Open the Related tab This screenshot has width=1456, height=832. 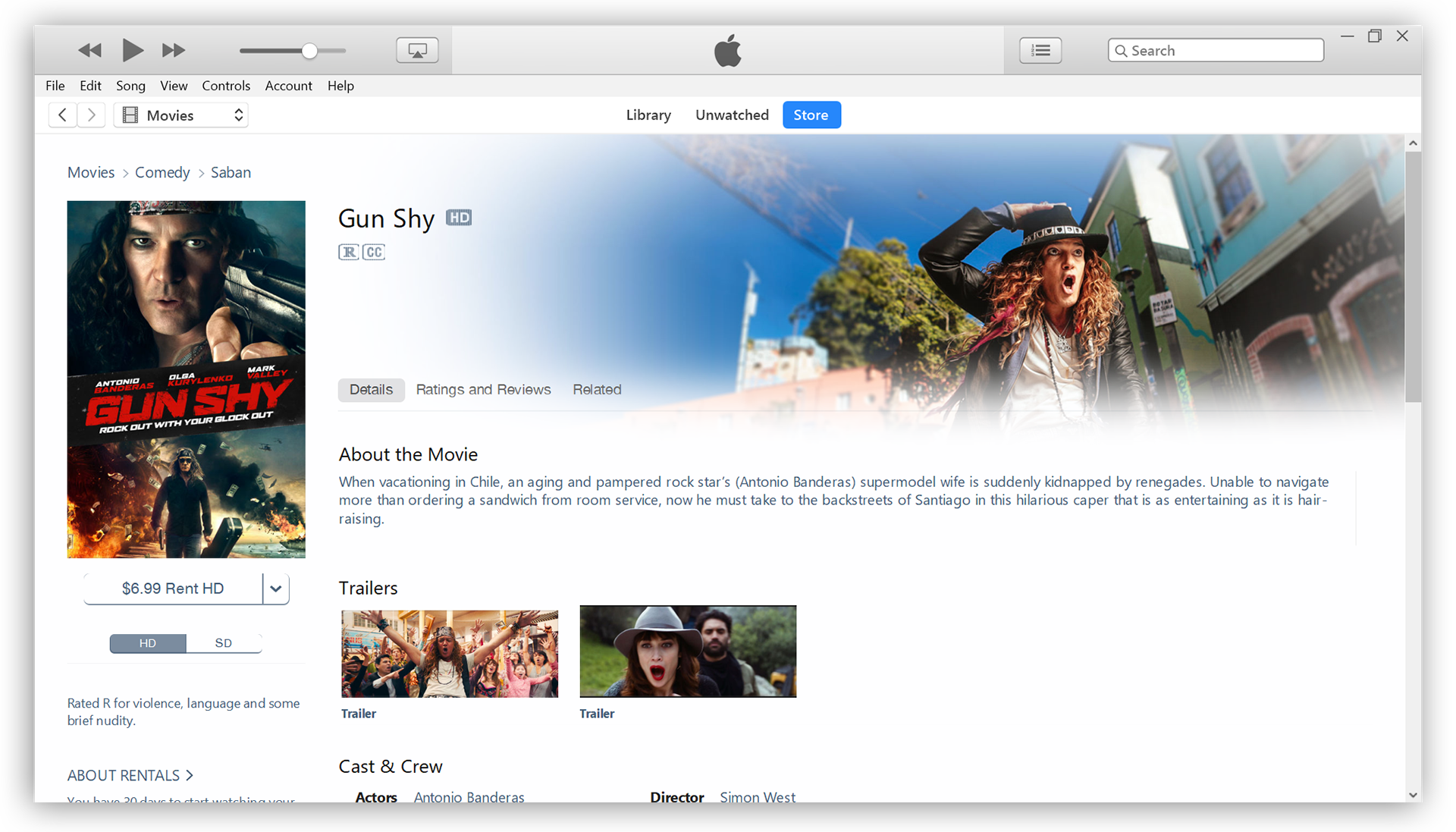[x=597, y=390]
